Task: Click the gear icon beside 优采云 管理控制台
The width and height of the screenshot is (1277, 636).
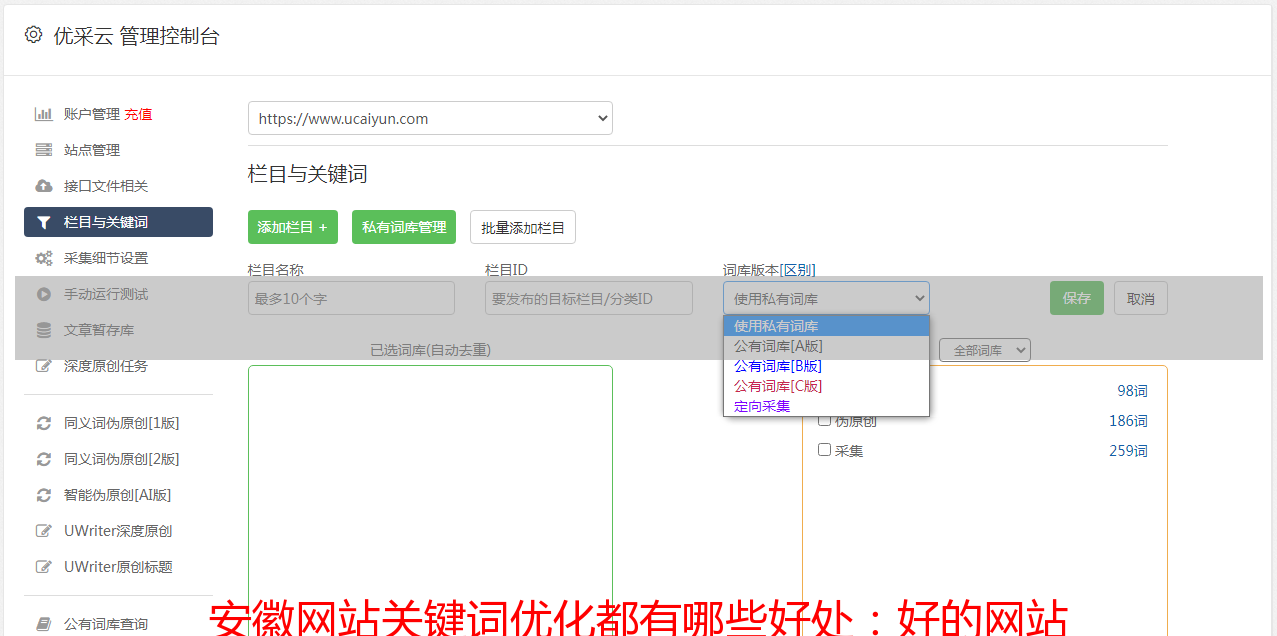Action: click(x=34, y=35)
